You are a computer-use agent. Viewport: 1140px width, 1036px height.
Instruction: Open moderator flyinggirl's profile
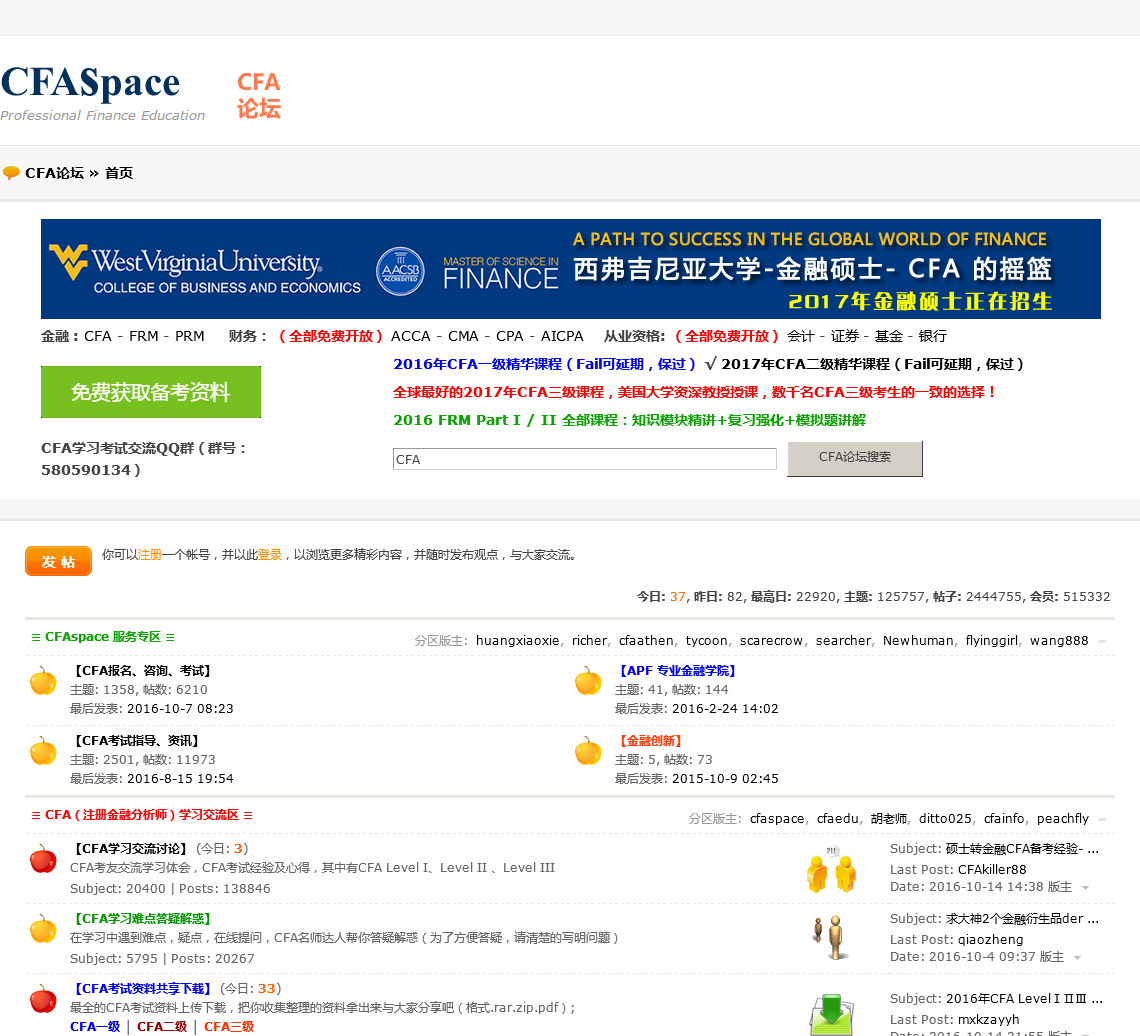coord(992,641)
